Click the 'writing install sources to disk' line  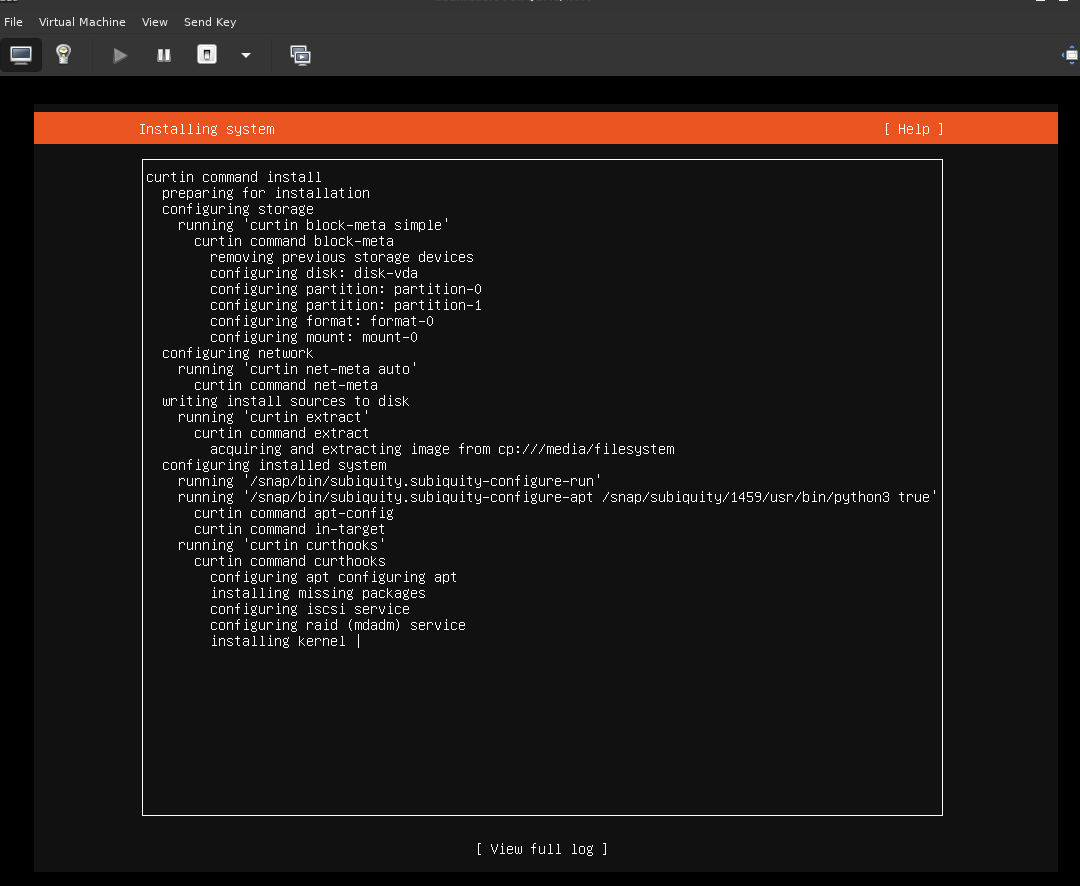click(x=285, y=401)
